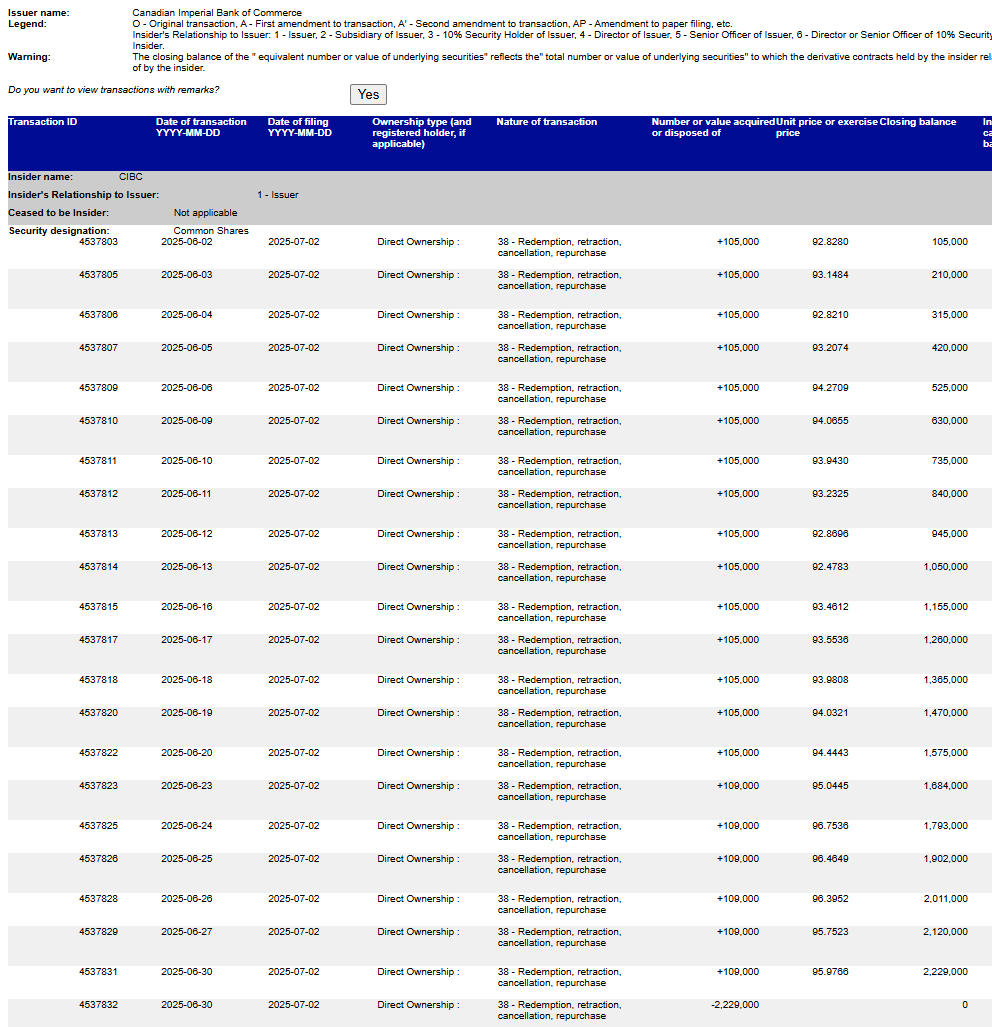Click transaction ID 4537832
This screenshot has width=992, height=1027.
click(98, 1005)
